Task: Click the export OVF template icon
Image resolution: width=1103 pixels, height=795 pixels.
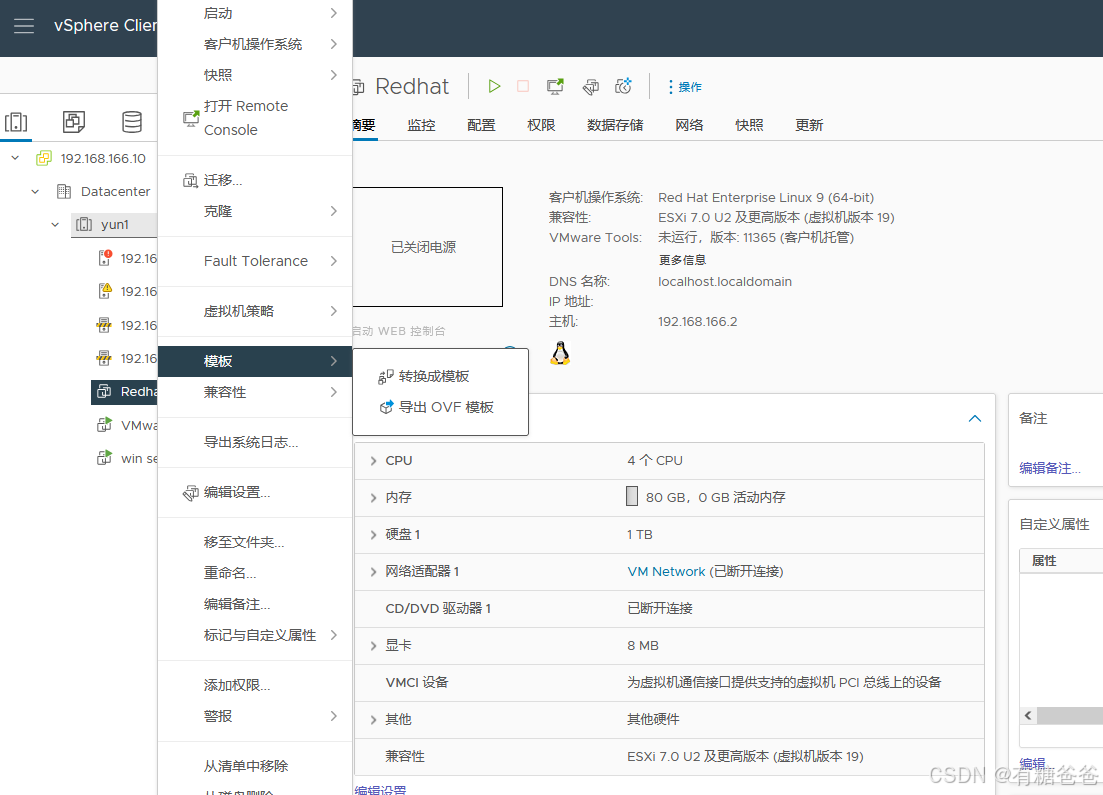Action: click(x=386, y=407)
